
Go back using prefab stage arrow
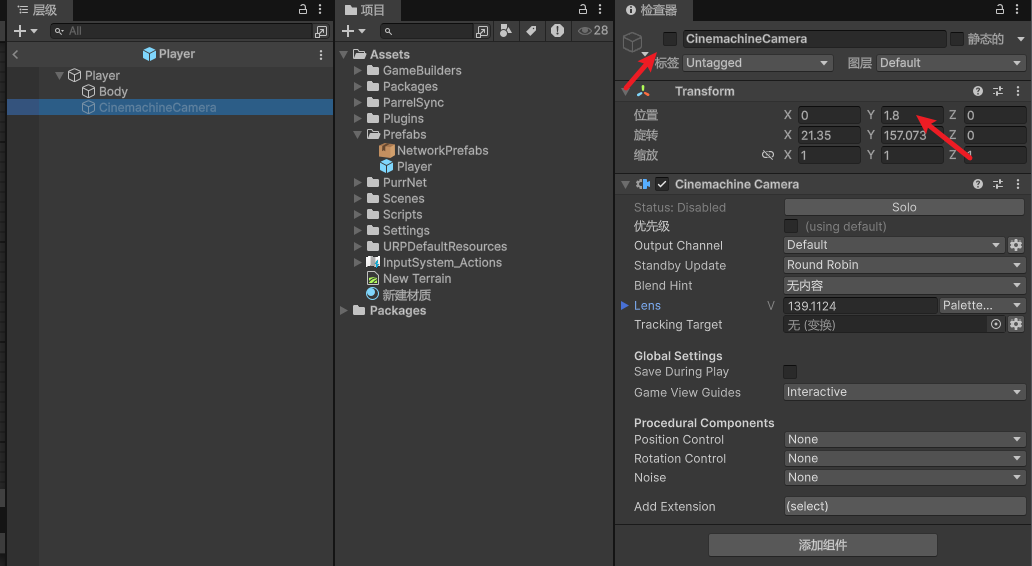(15, 55)
